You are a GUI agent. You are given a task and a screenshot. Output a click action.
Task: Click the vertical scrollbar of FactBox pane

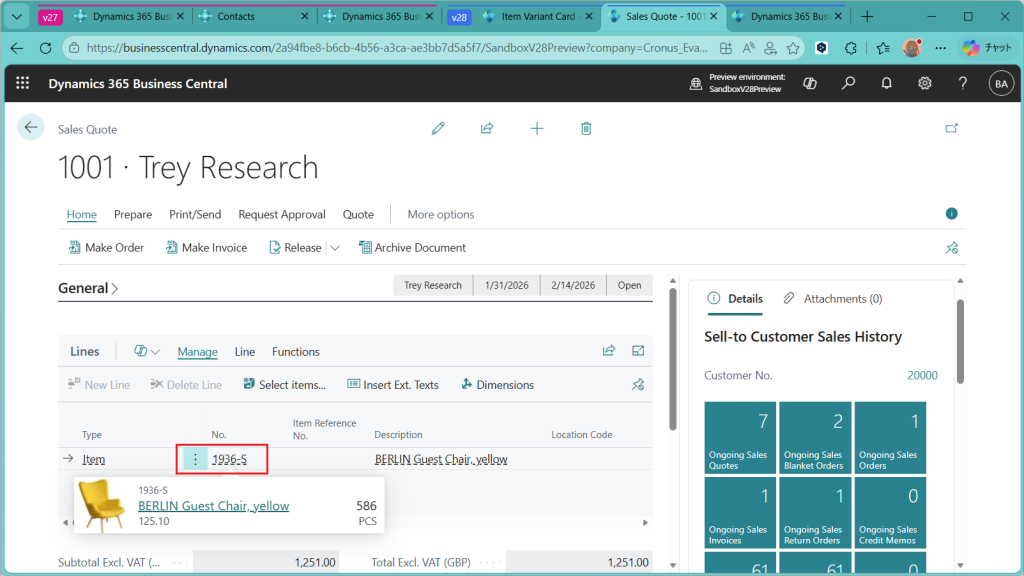pyautogui.click(x=960, y=340)
